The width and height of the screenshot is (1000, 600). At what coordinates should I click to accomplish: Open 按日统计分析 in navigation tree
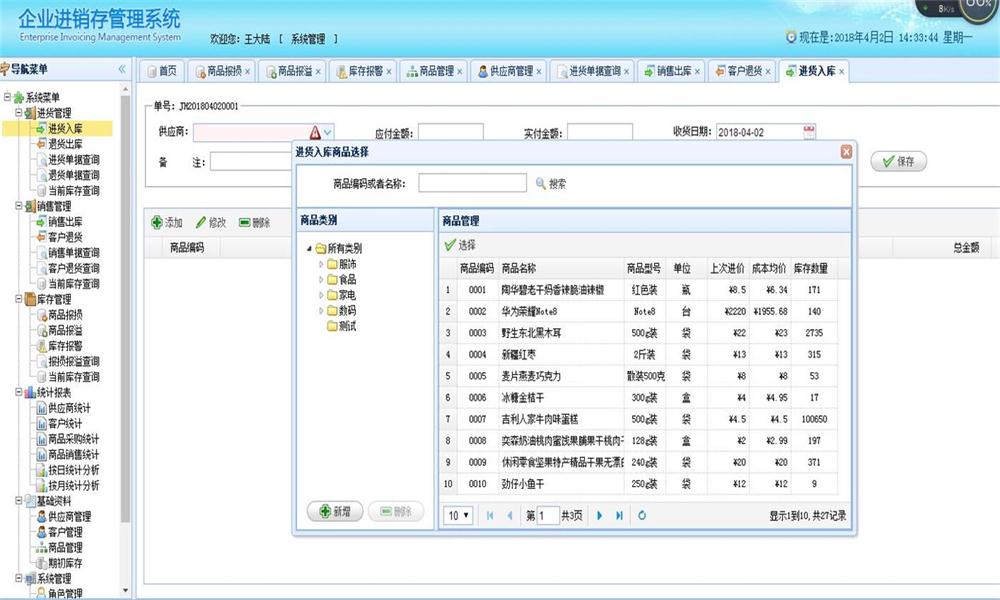[68, 470]
